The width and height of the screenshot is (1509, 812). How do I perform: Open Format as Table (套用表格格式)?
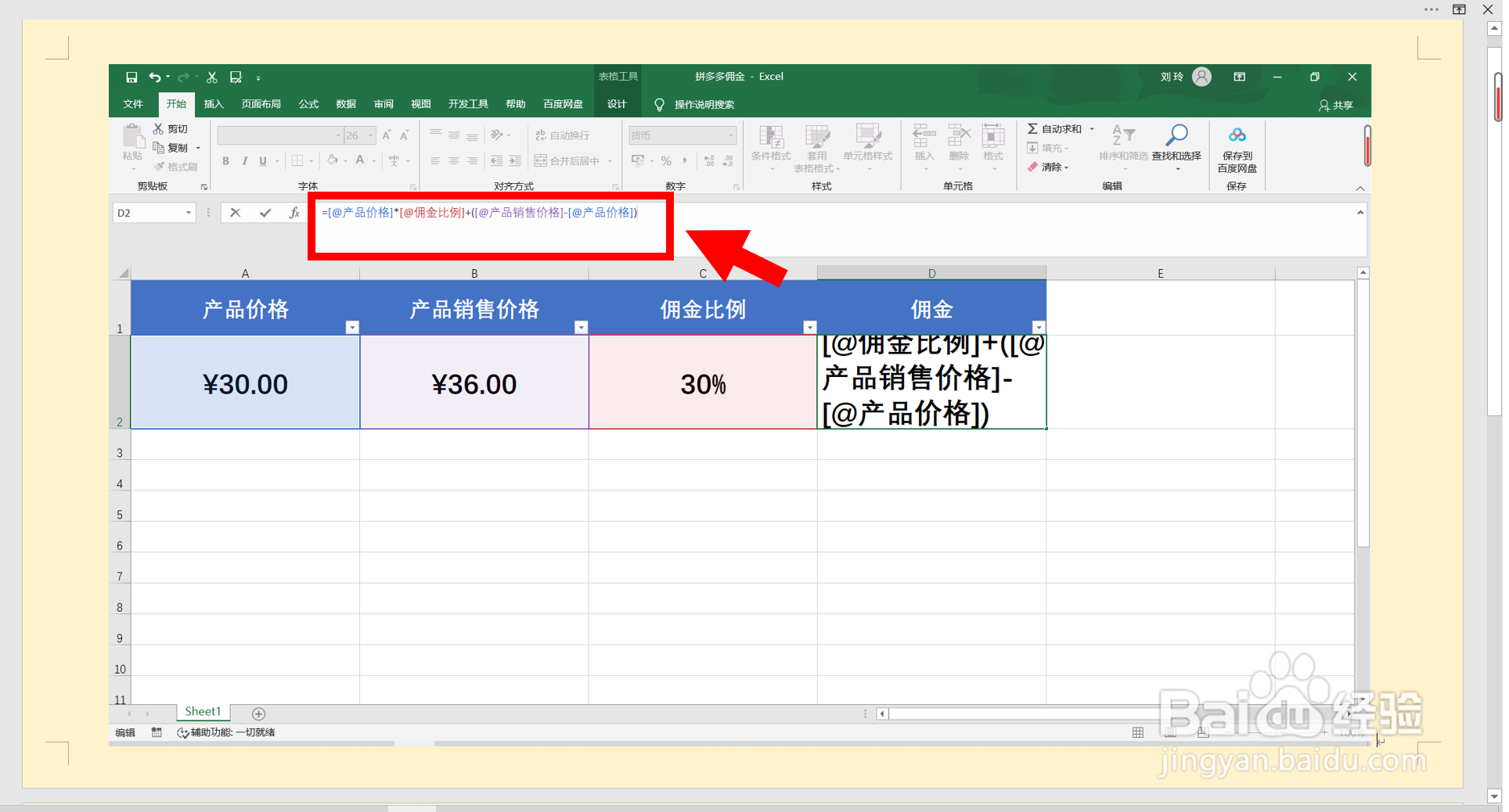pos(817,149)
